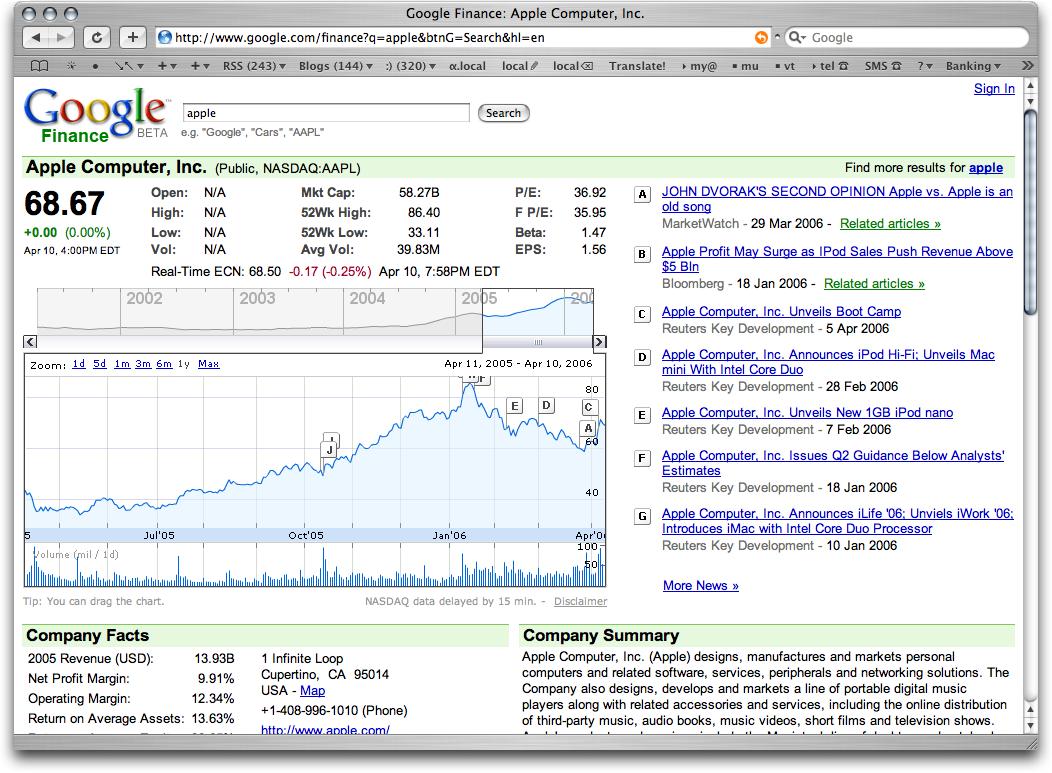This screenshot has height=773, width=1052.
Task: Expand the my@ bookmark folder
Action: pos(699,66)
